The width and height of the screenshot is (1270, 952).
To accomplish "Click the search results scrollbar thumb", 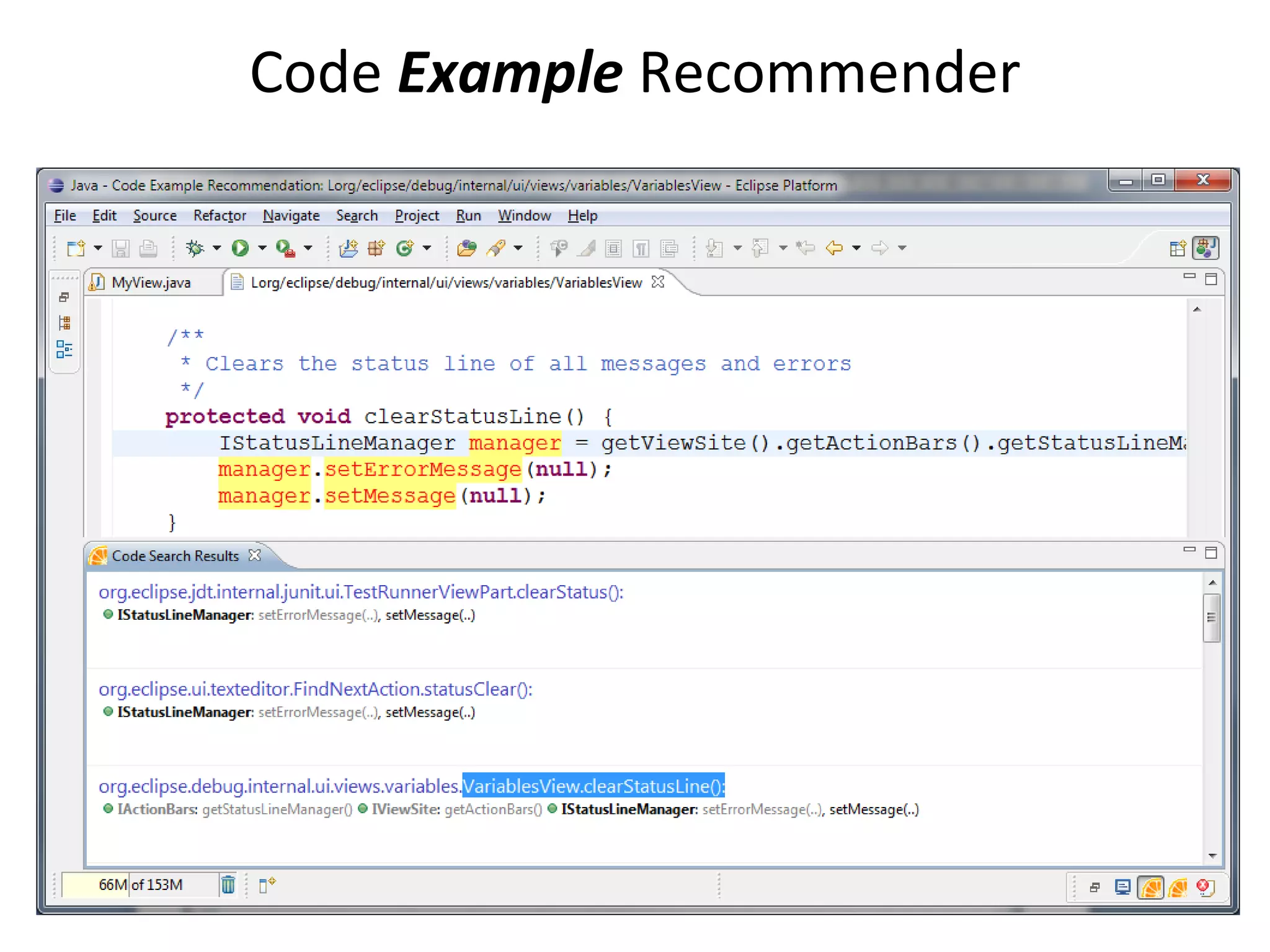I will click(1212, 617).
